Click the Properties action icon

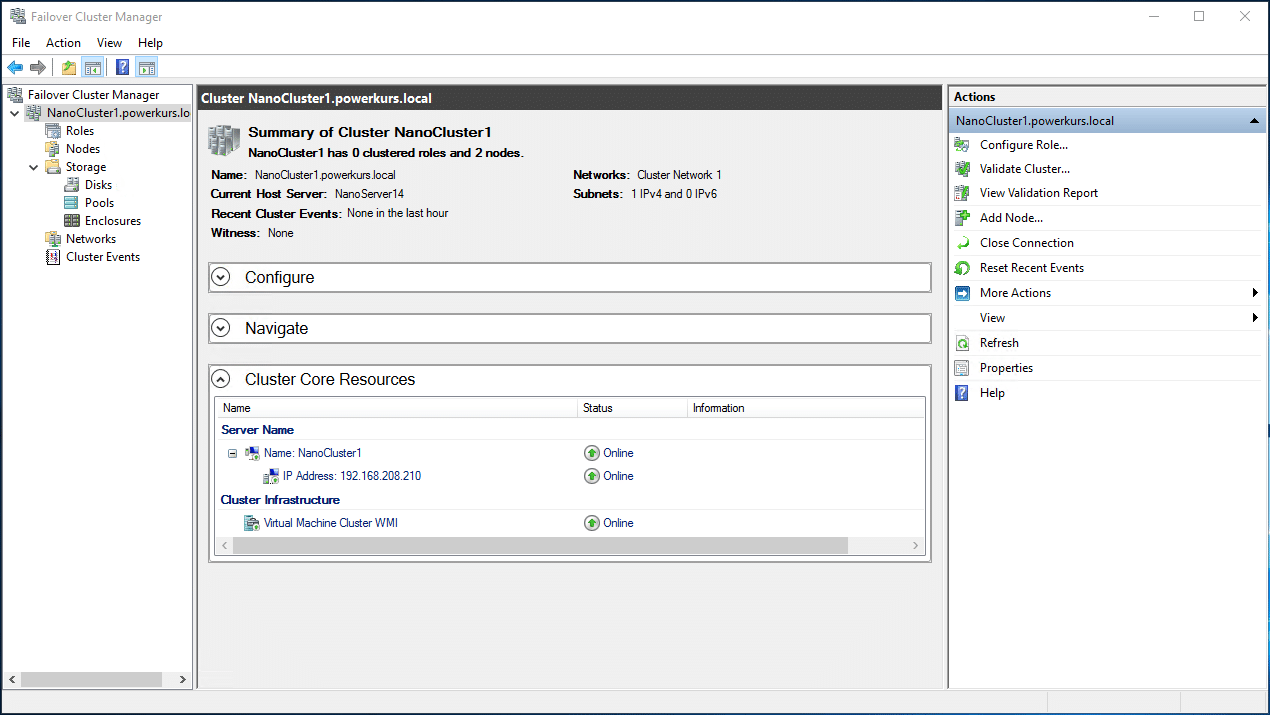[962, 368]
